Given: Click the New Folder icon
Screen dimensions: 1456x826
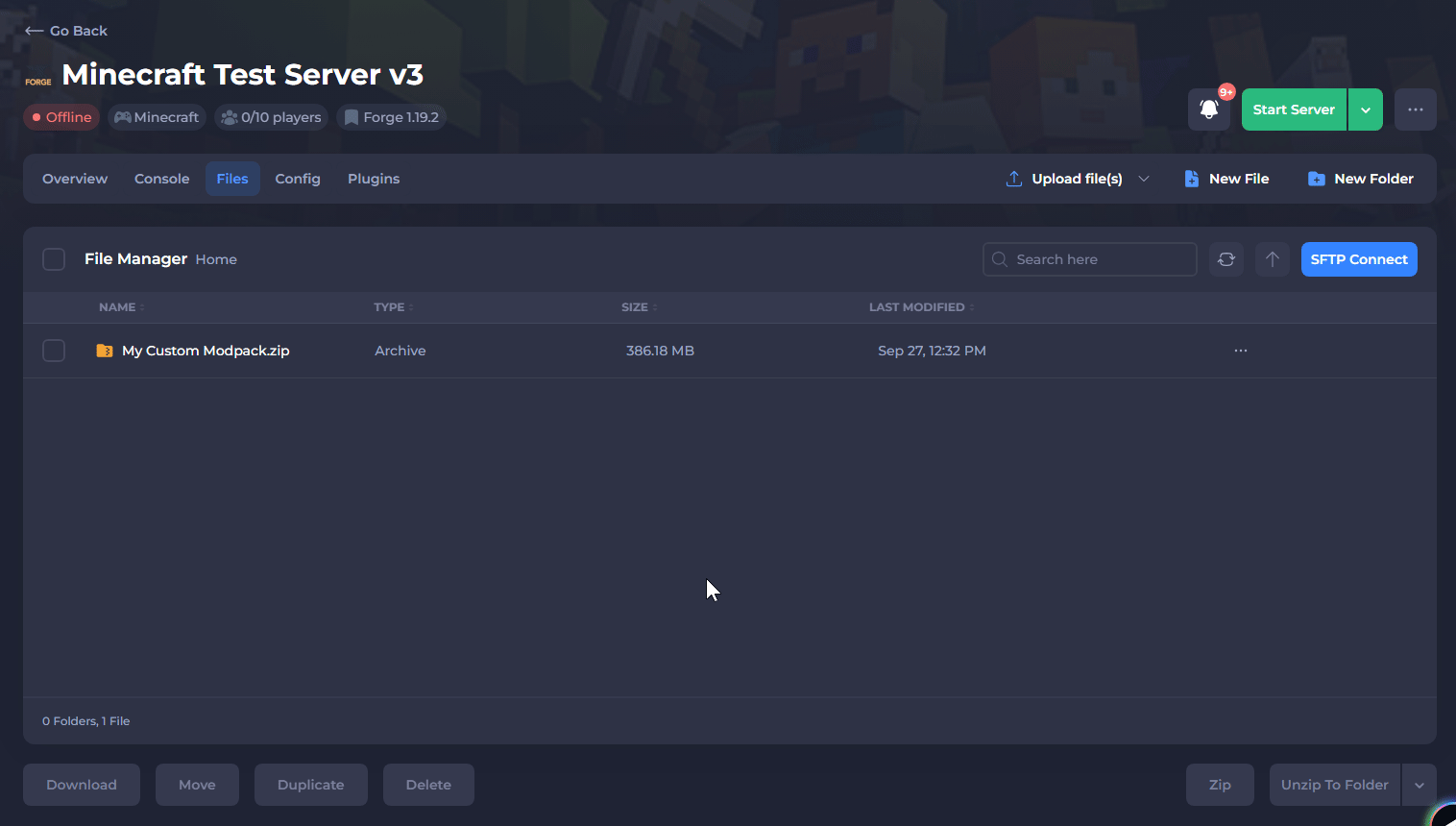Looking at the screenshot, I should [1317, 179].
